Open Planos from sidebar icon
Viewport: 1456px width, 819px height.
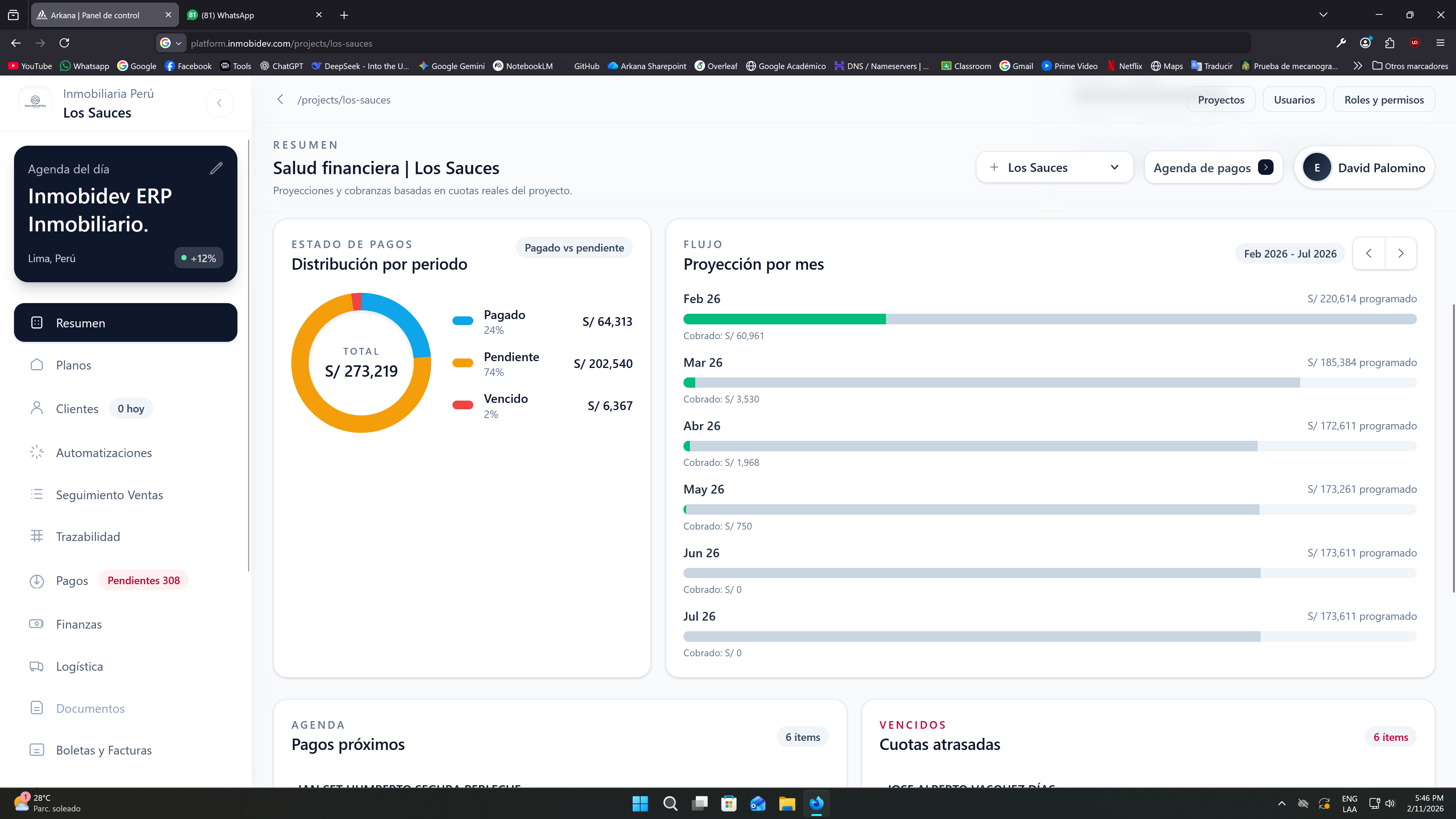coord(37,365)
